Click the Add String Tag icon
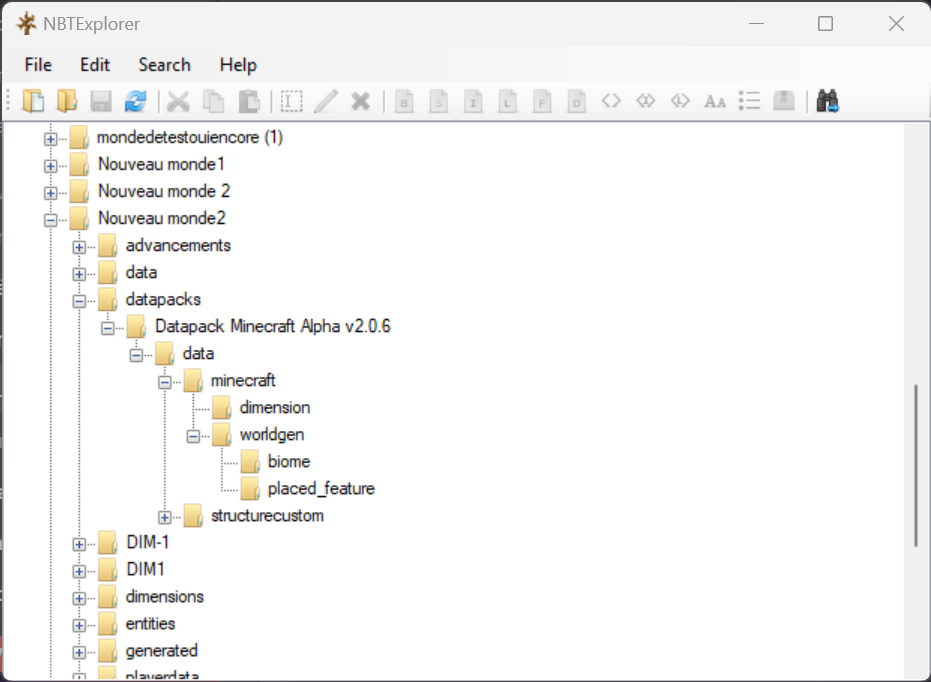Viewport: 931px width, 682px height. tap(714, 101)
